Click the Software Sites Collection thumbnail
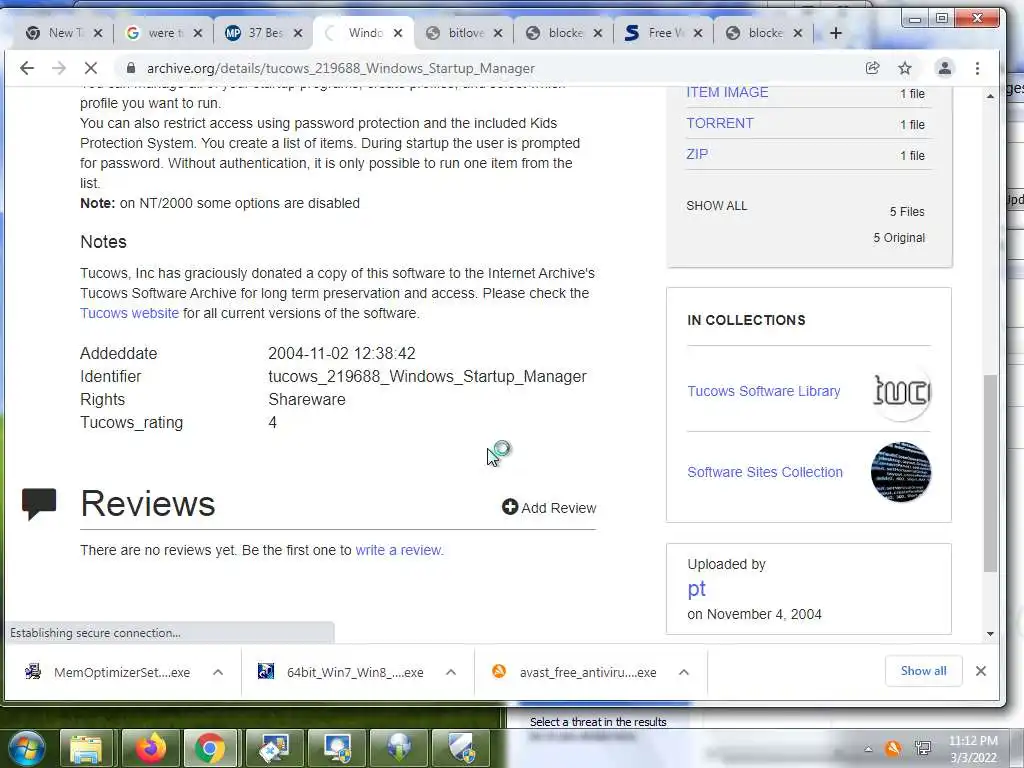Screen dimensions: 1024x768 click(901, 472)
